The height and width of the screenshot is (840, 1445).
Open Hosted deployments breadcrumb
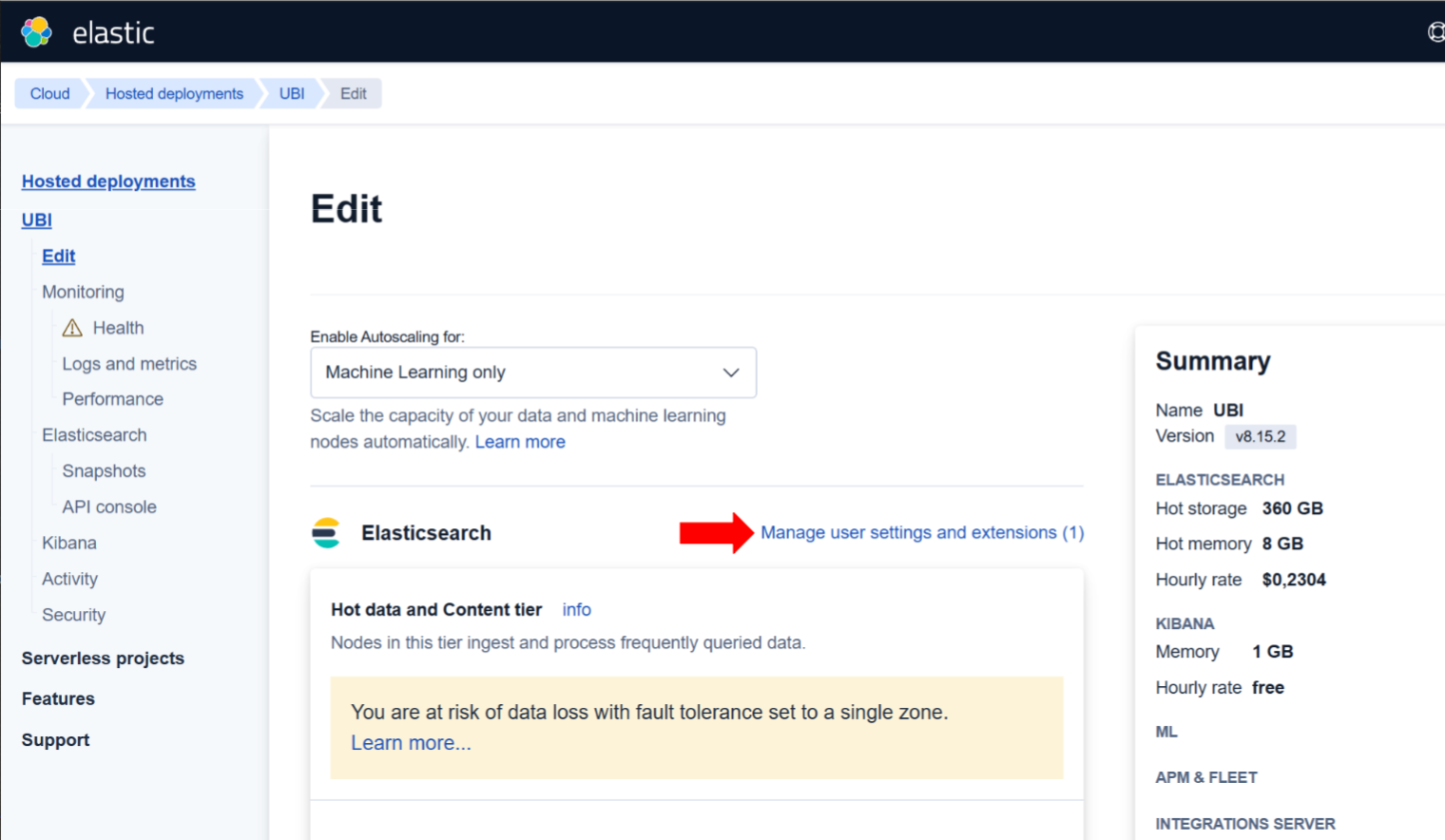click(174, 93)
